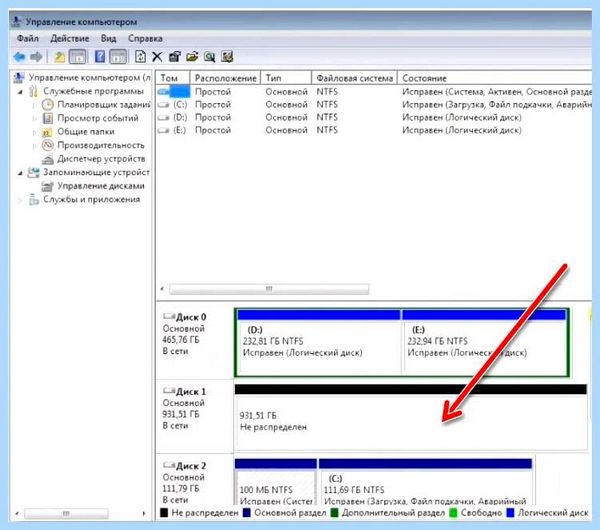Click the Up one level toolbar icon

point(59,57)
